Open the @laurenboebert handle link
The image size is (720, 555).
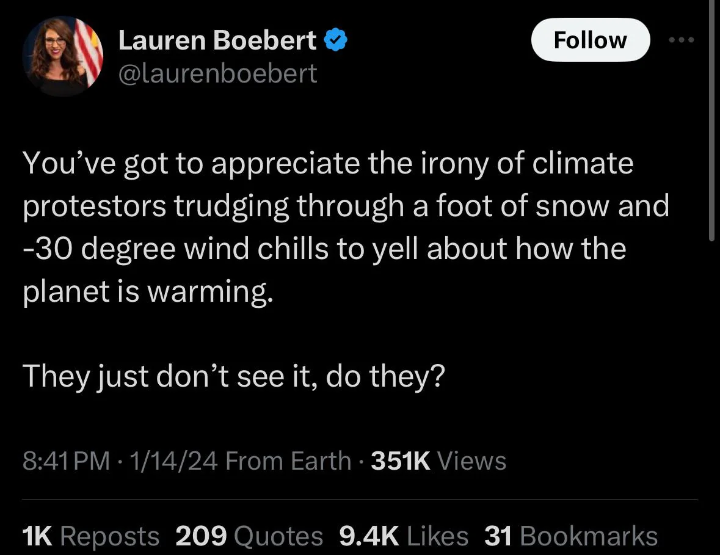click(217, 73)
